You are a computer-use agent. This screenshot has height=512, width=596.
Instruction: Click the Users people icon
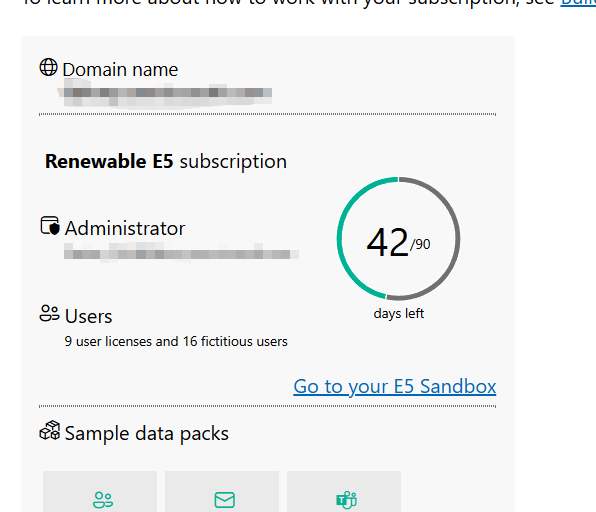[x=49, y=314]
